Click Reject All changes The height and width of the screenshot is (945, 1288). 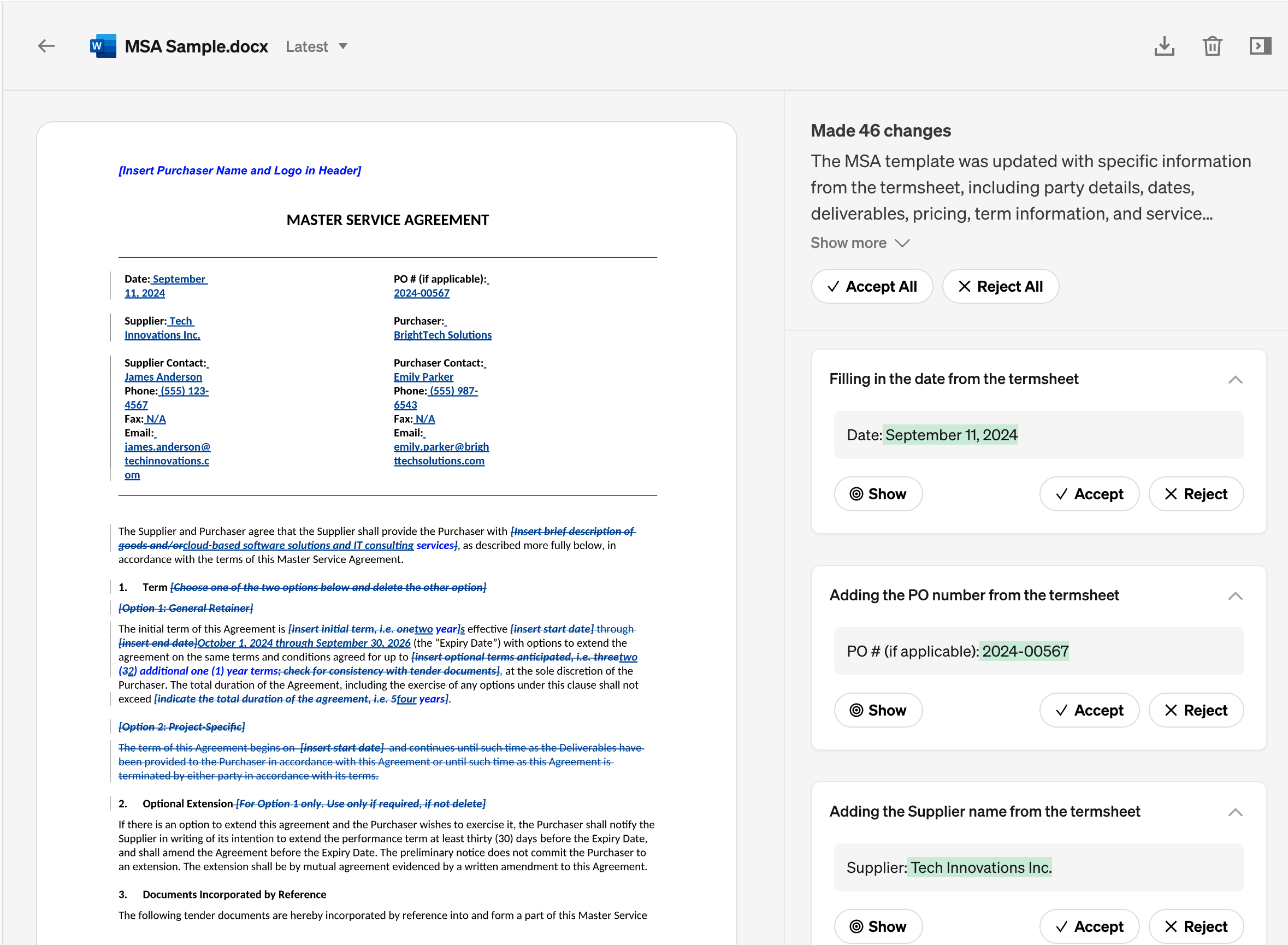click(1000, 286)
